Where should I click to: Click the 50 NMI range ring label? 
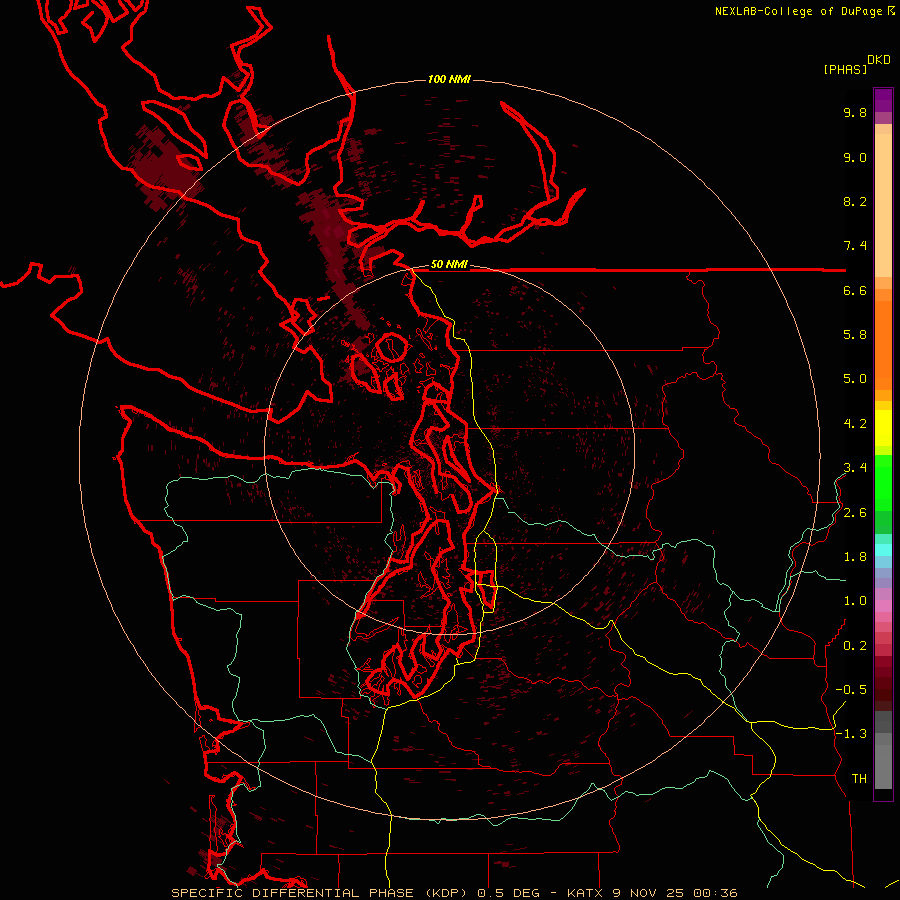449,264
